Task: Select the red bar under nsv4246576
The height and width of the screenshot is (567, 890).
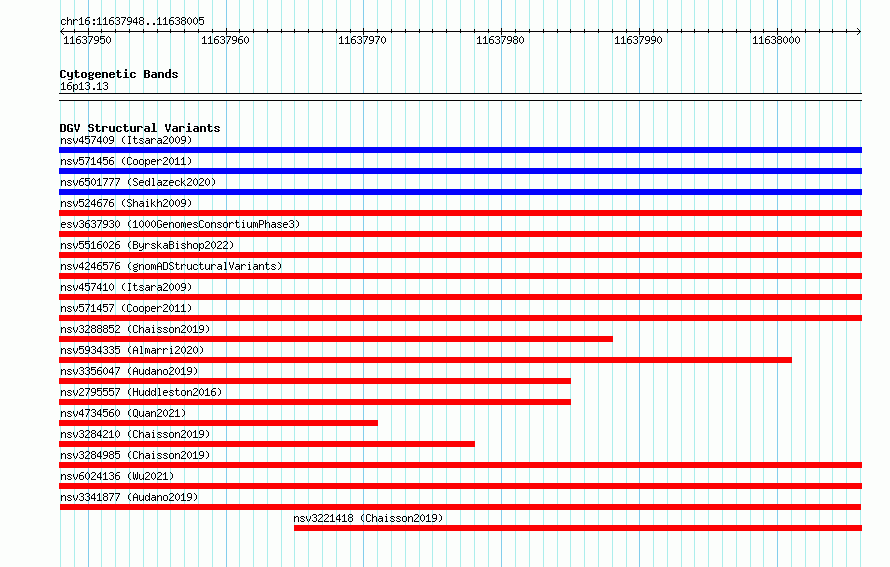Action: (460, 276)
